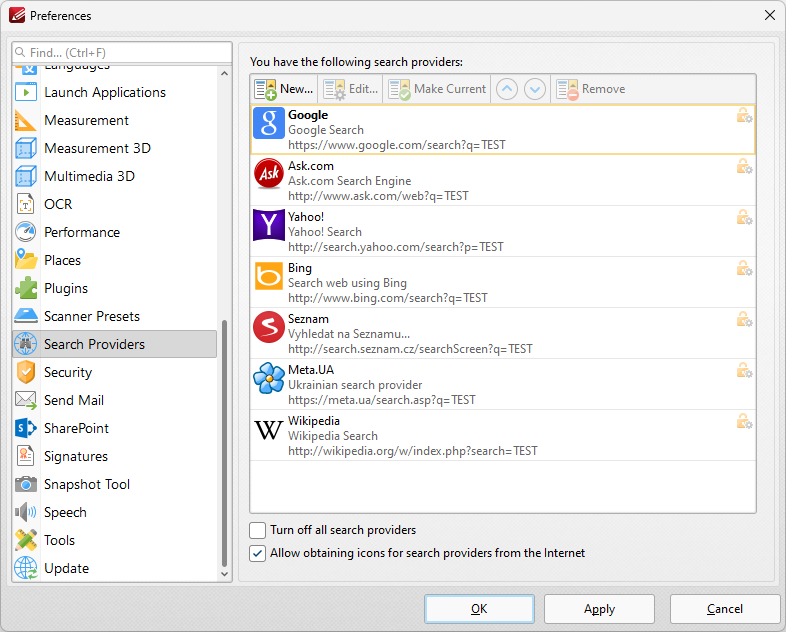The image size is (786, 632).
Task: Open the Multimedia 3D preferences
Action: click(115, 176)
